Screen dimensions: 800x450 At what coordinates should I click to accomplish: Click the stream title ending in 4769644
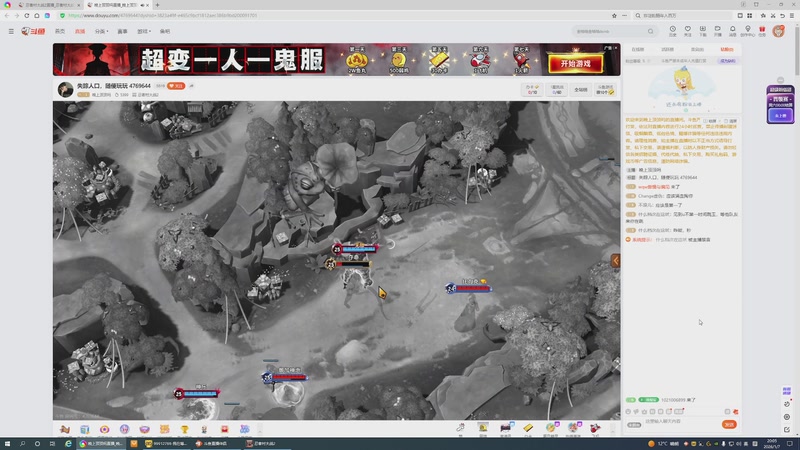tap(113, 86)
